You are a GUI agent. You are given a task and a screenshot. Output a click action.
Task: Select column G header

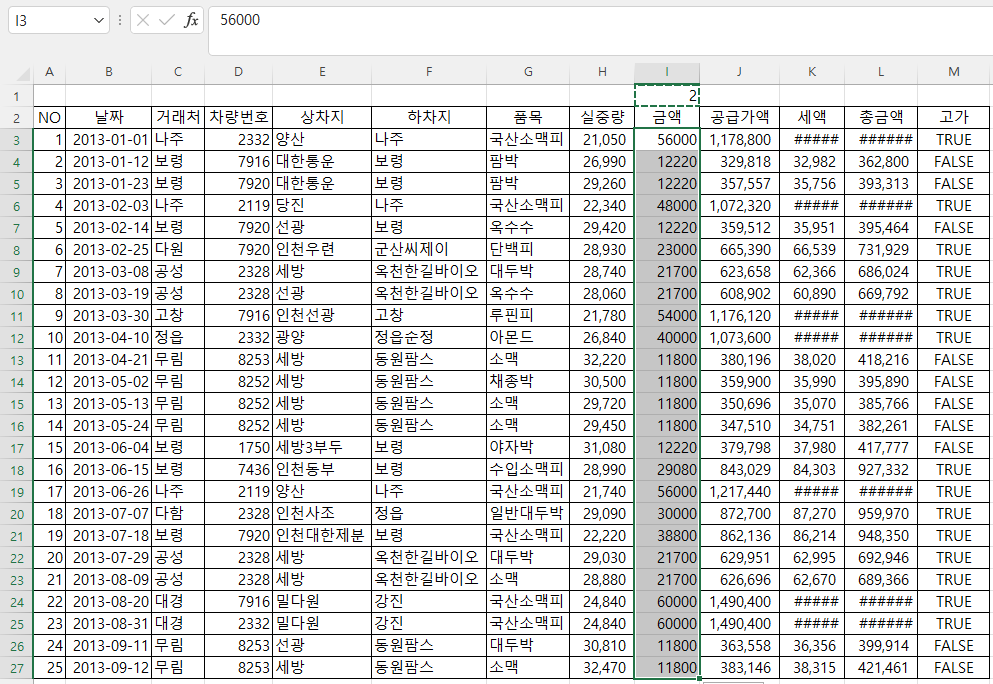528,72
